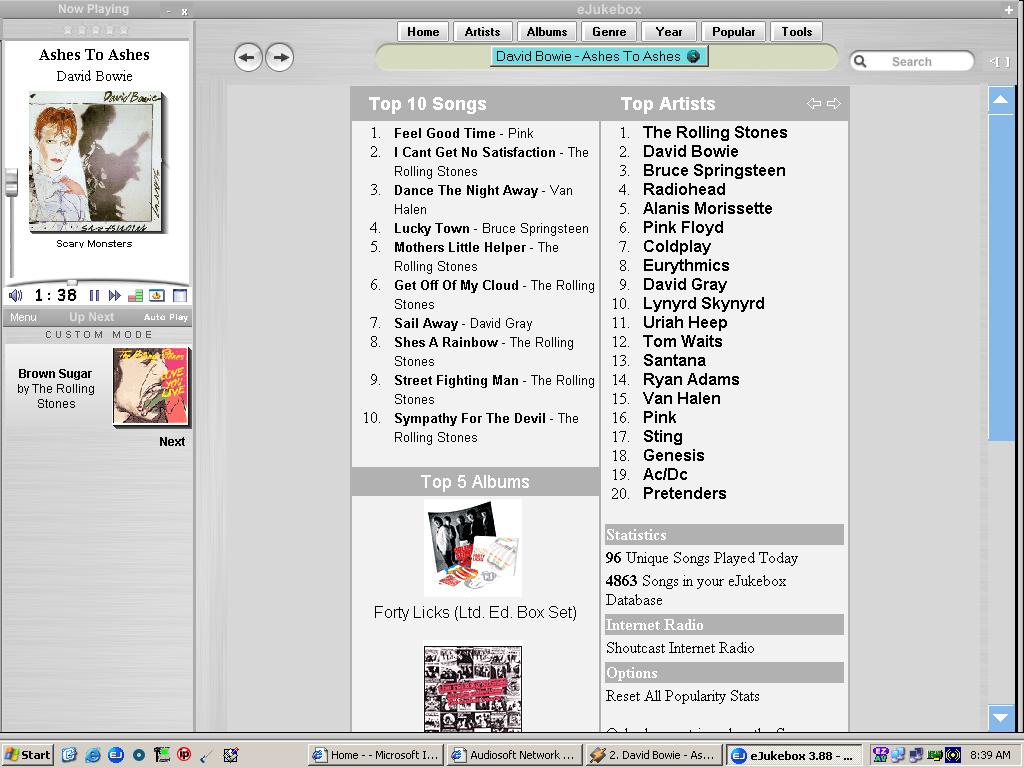
Task: Open the Genre tab
Action: (608, 31)
